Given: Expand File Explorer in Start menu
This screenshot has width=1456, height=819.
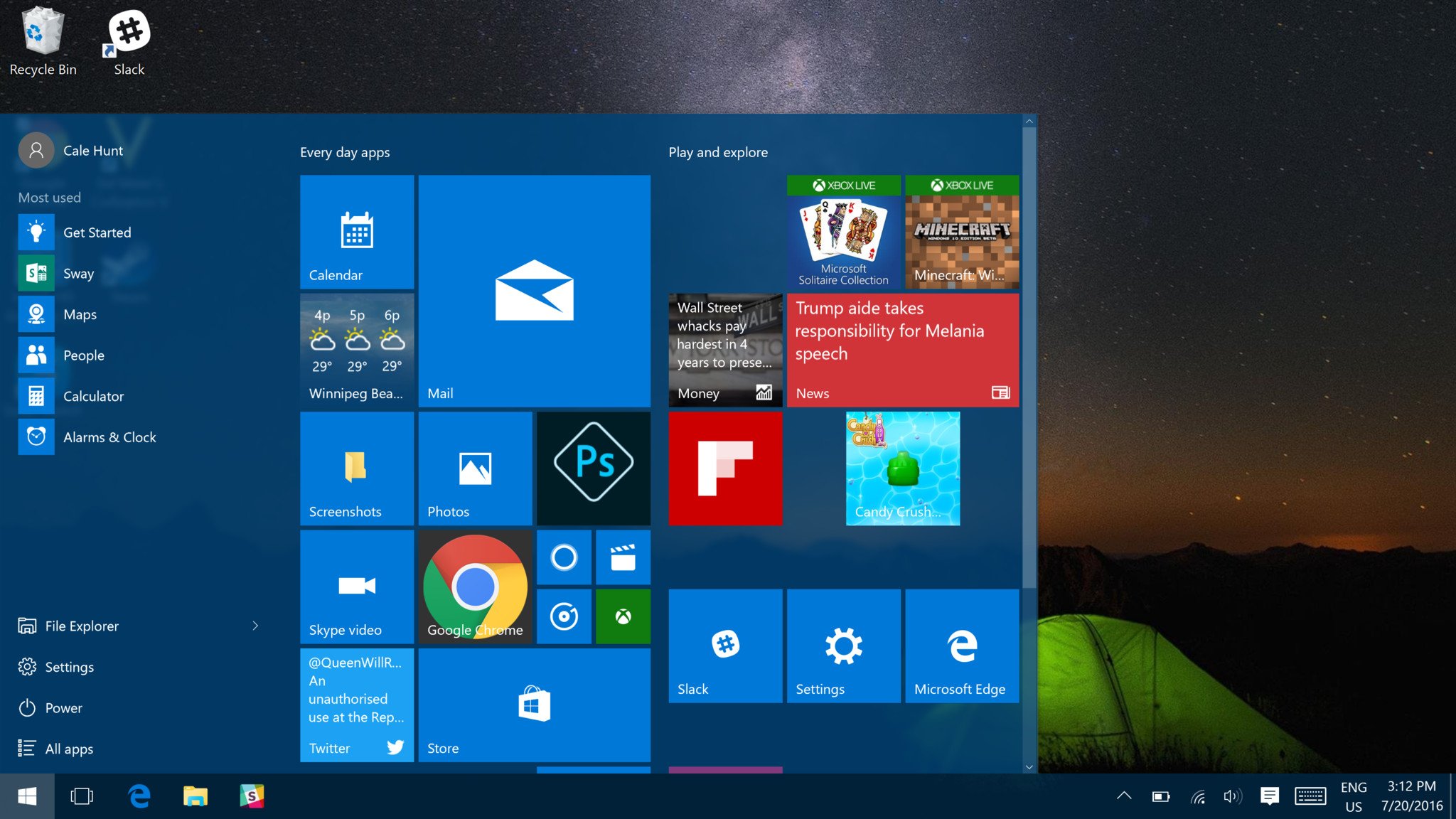Looking at the screenshot, I should coord(256,624).
